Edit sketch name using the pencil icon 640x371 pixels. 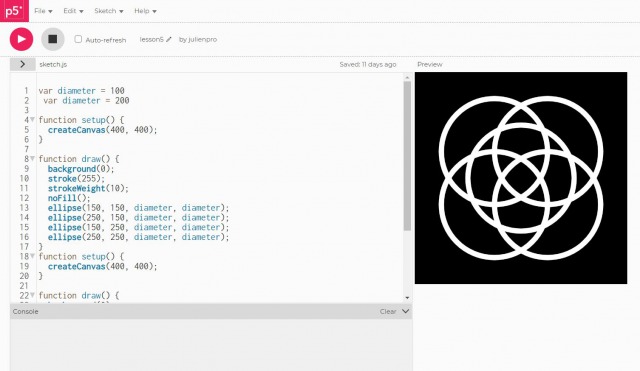coord(169,40)
